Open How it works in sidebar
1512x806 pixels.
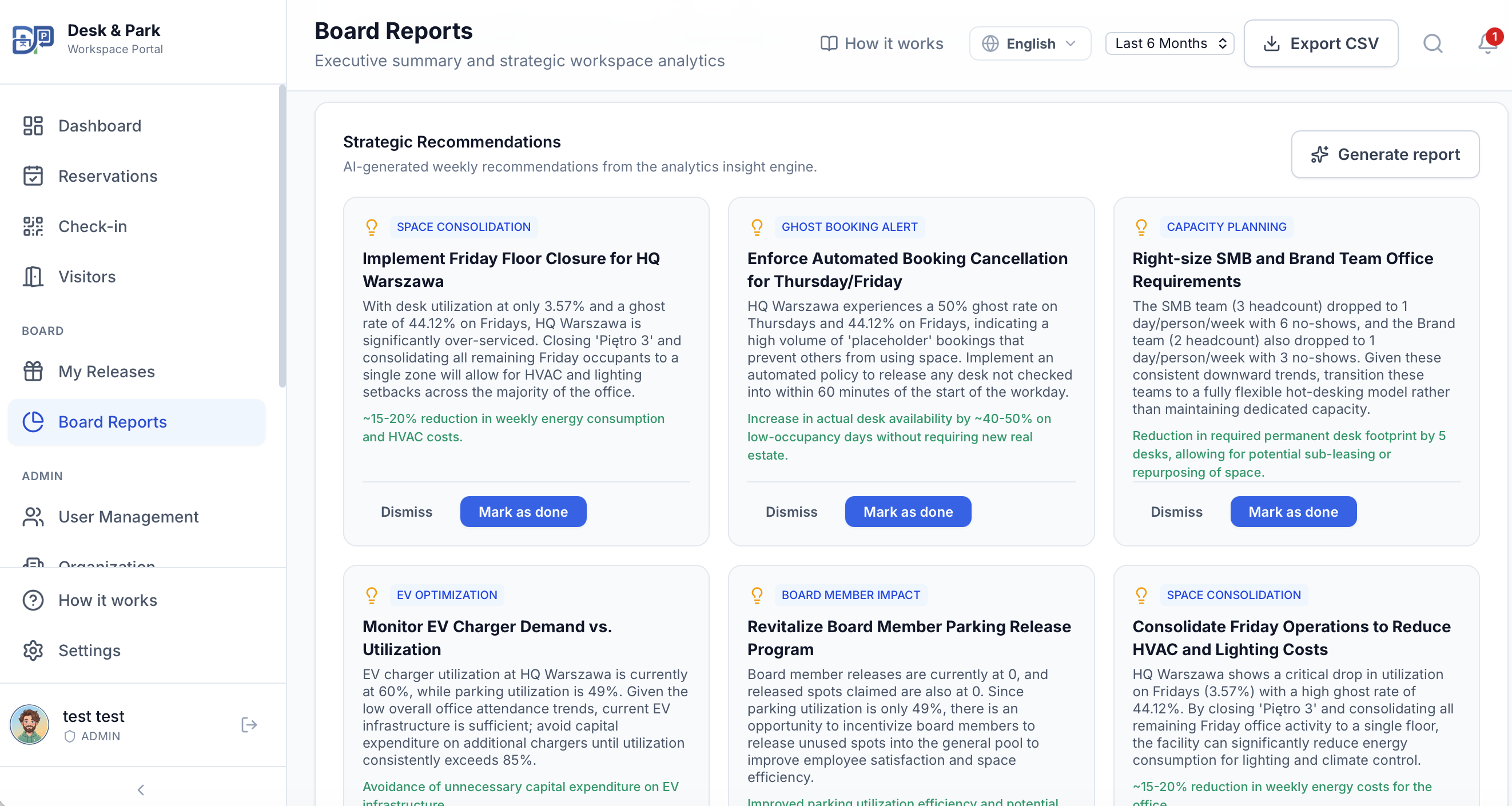(136, 601)
